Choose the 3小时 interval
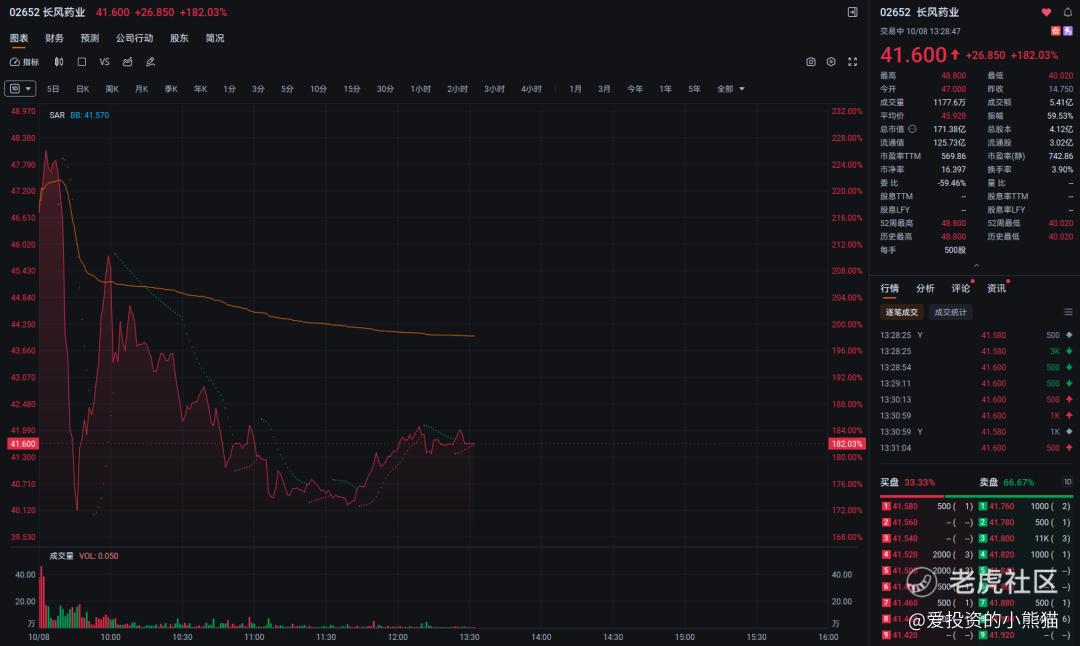The image size is (1080, 646). 495,89
